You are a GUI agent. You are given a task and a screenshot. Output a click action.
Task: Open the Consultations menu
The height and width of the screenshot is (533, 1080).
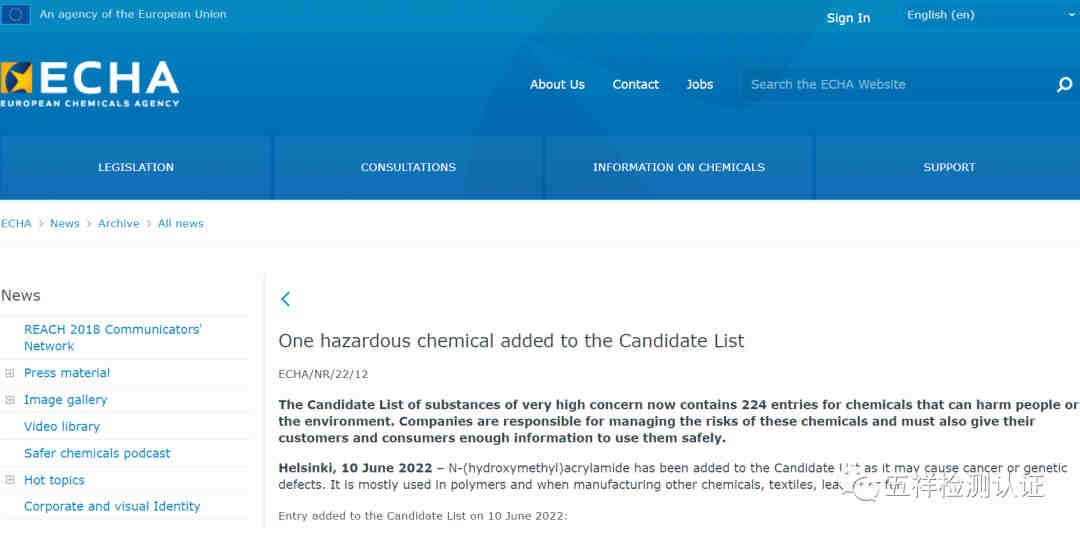coord(408,167)
